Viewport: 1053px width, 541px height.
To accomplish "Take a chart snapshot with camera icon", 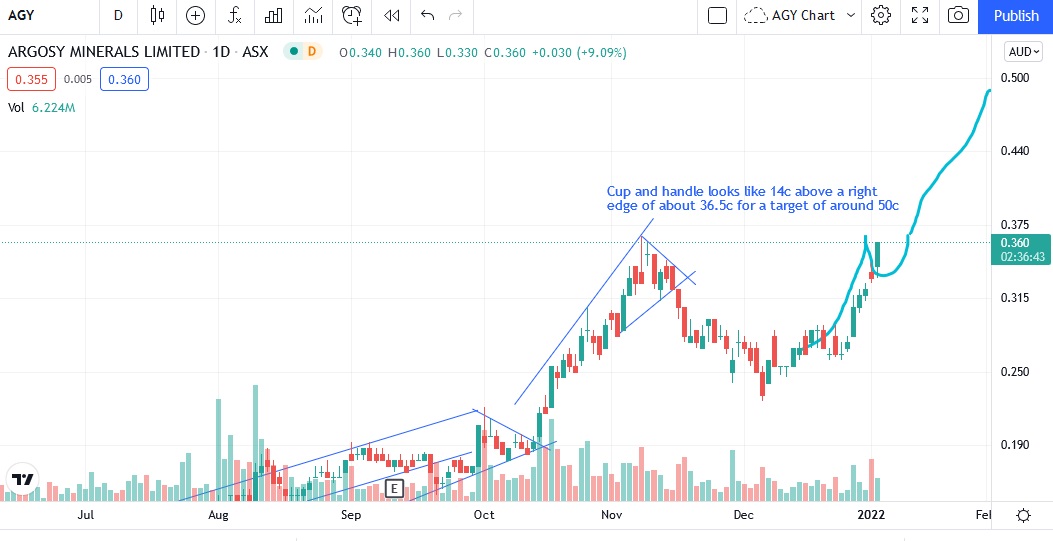I will (958, 15).
